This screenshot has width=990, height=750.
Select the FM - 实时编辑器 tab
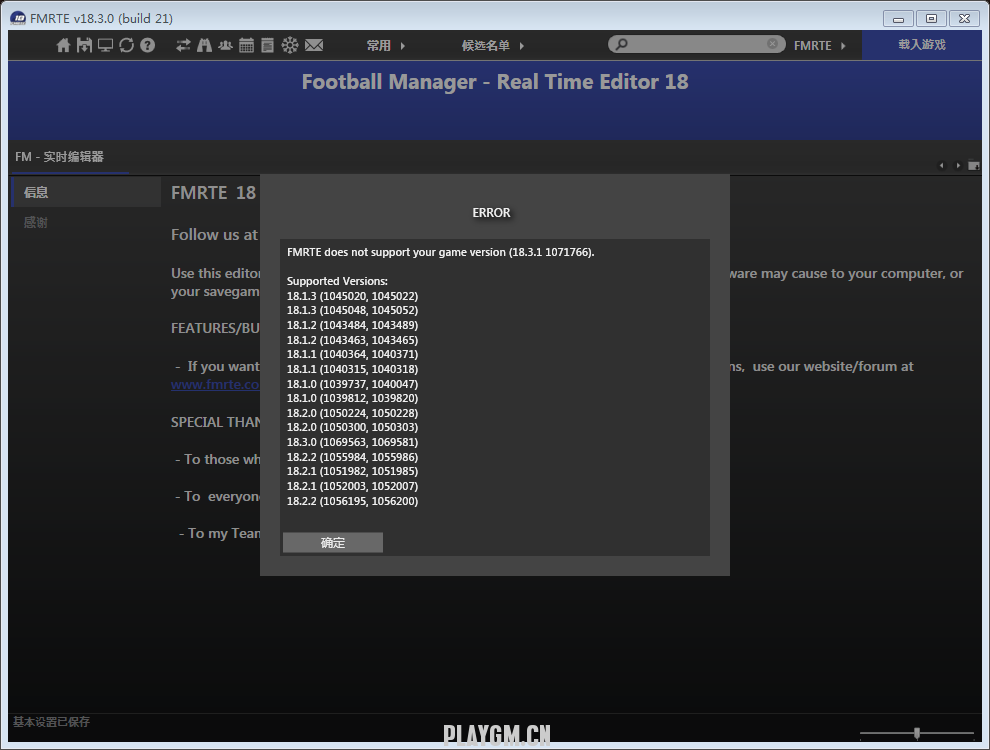pyautogui.click(x=60, y=157)
